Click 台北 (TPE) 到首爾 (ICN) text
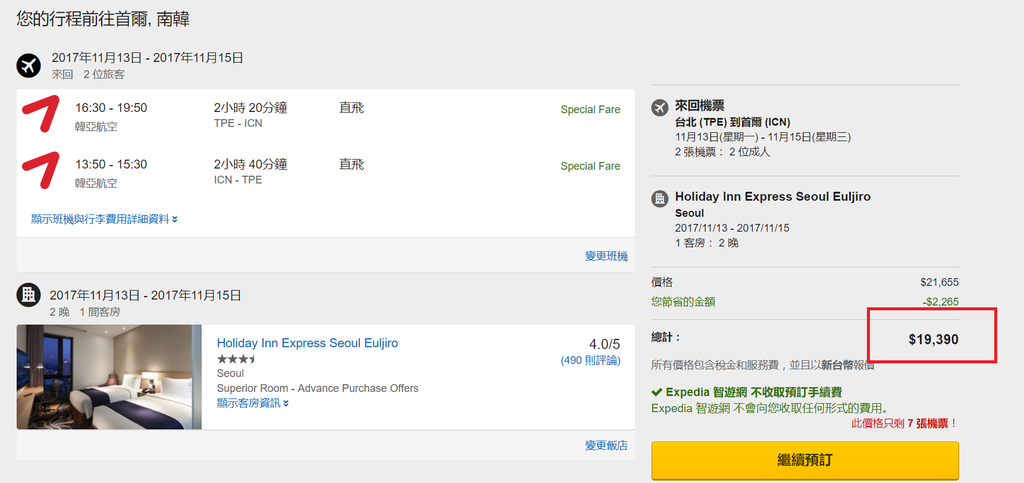Image resolution: width=1024 pixels, height=483 pixels. coord(733,122)
